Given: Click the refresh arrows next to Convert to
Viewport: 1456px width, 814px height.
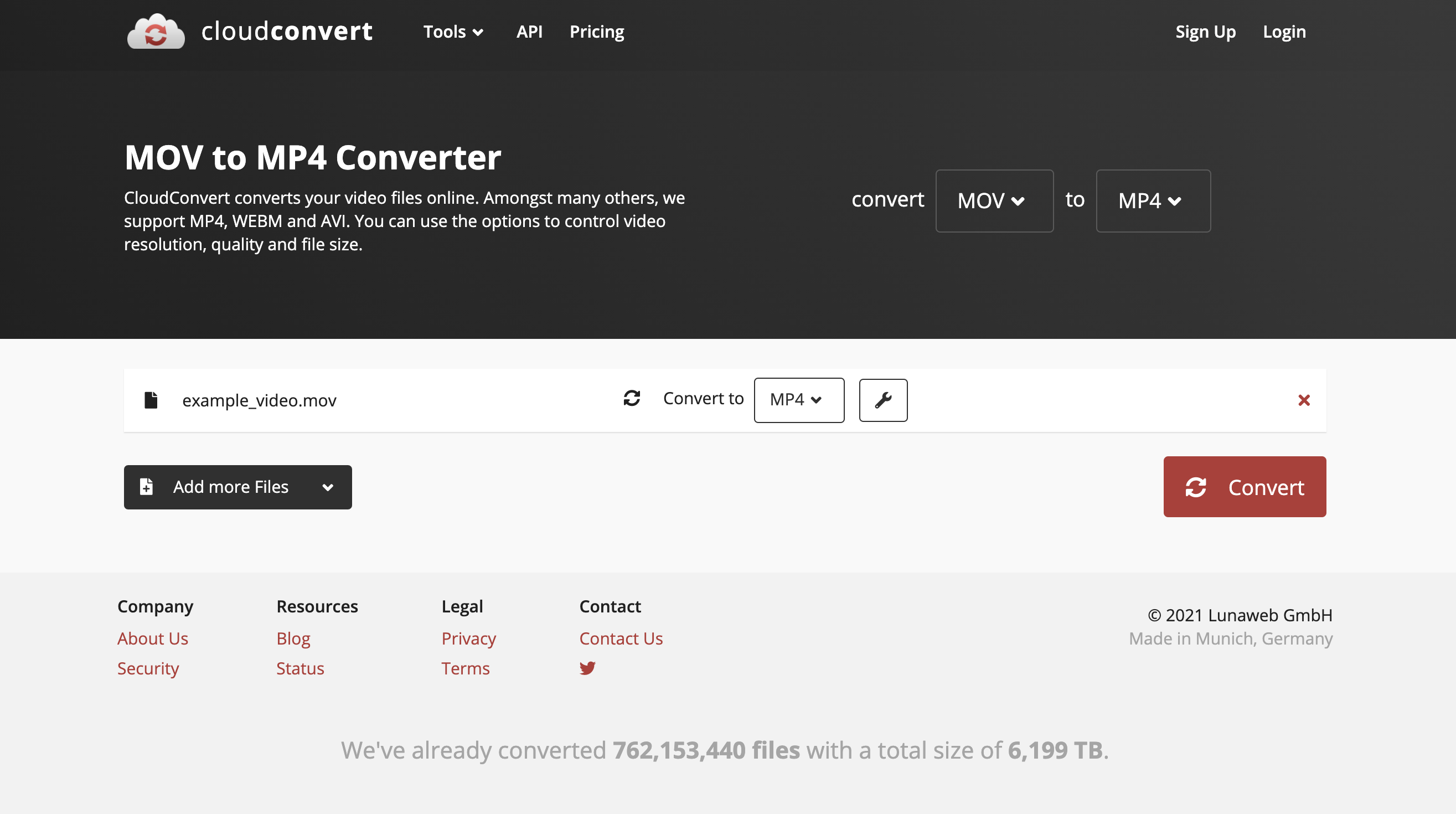Looking at the screenshot, I should point(632,398).
